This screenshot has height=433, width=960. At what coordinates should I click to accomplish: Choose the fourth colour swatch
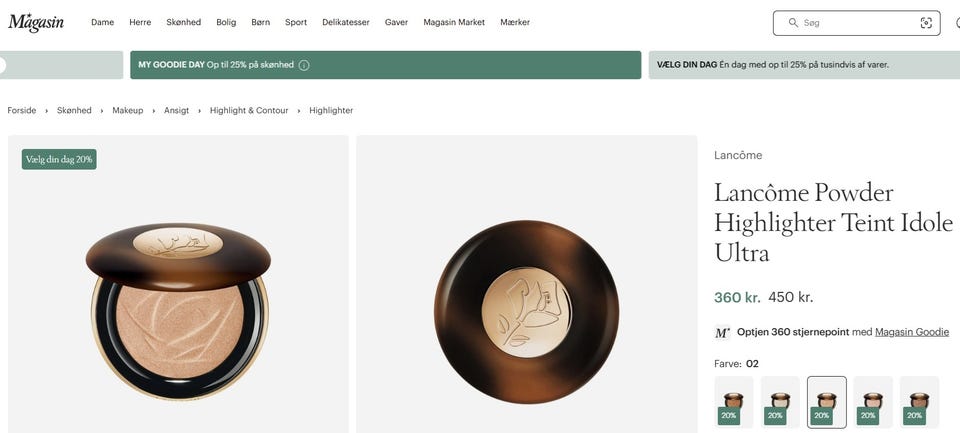(873, 401)
